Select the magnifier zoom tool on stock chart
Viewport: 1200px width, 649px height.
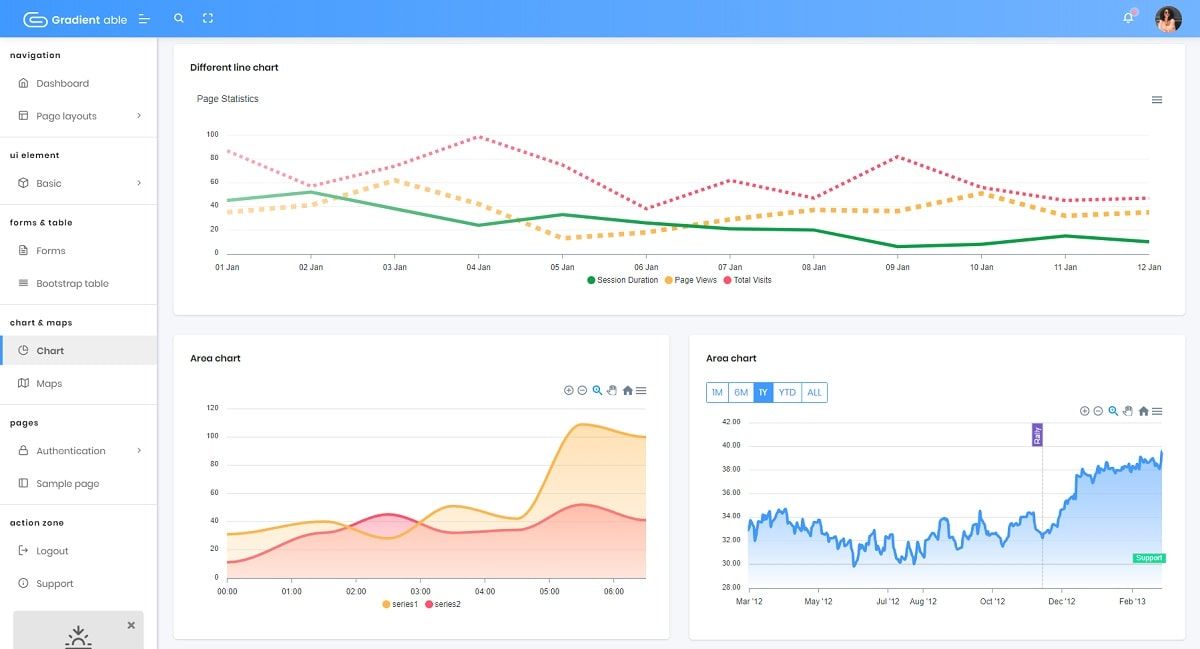tap(1113, 411)
